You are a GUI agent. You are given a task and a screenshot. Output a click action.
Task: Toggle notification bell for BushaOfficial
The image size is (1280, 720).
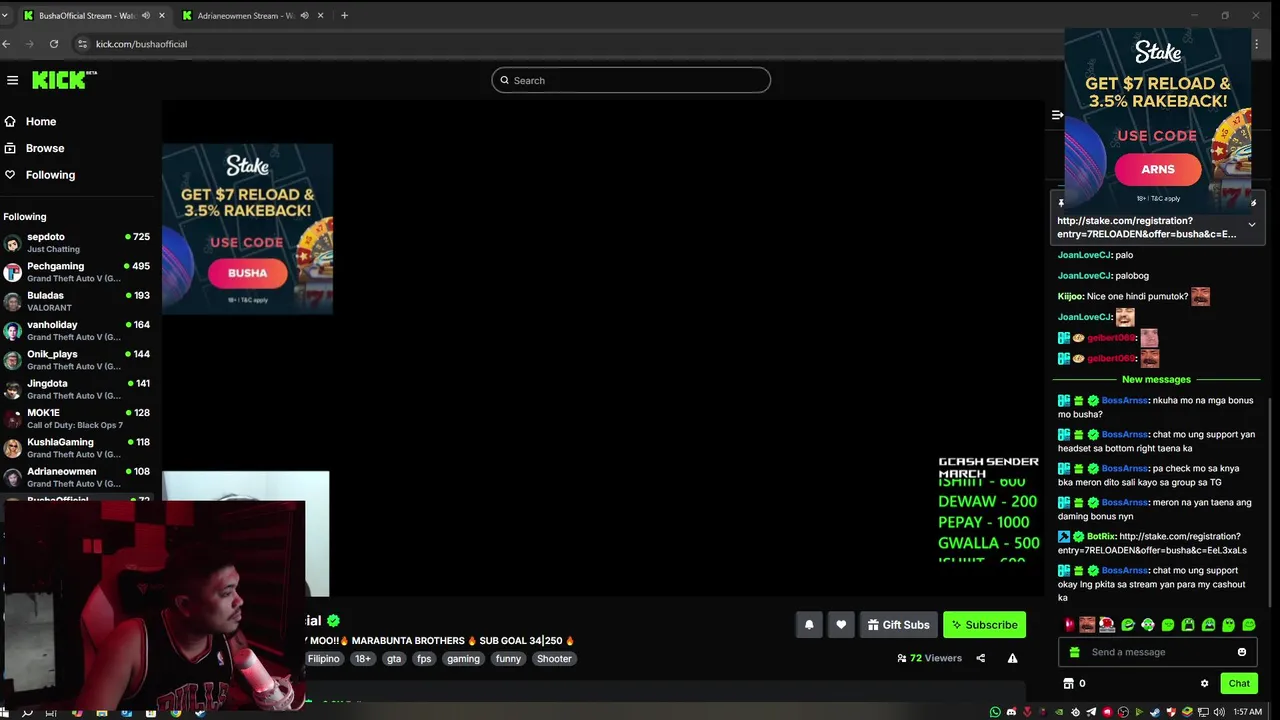pyautogui.click(x=809, y=625)
